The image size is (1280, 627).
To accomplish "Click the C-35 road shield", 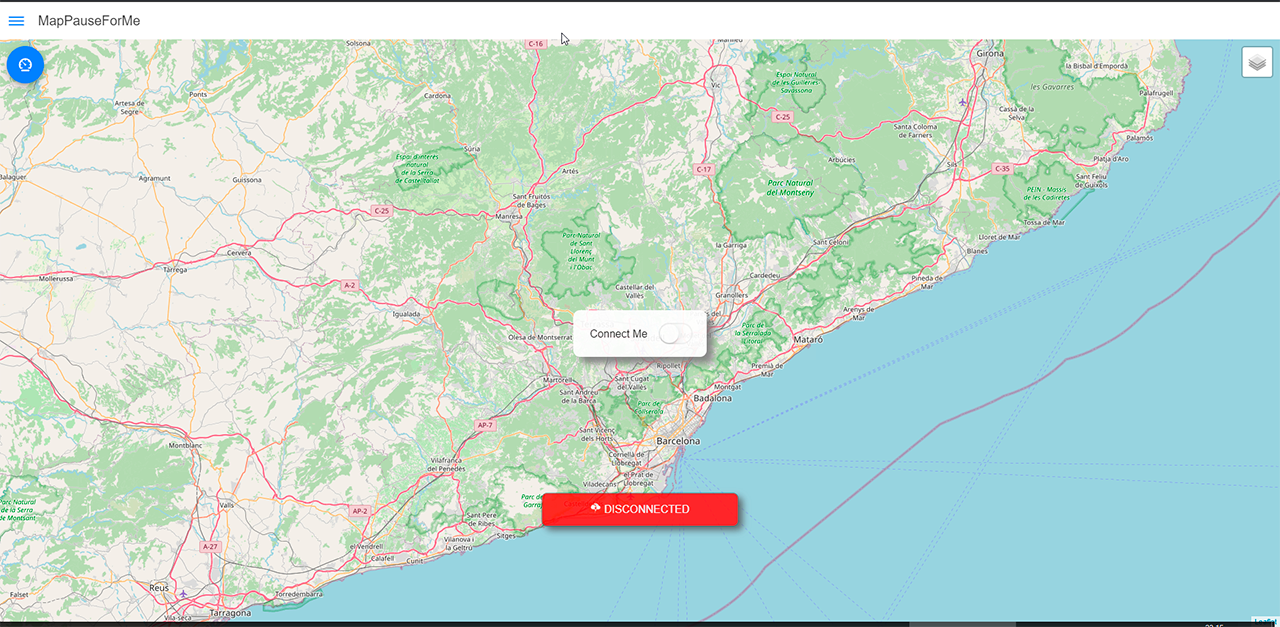I will coord(1002,169).
